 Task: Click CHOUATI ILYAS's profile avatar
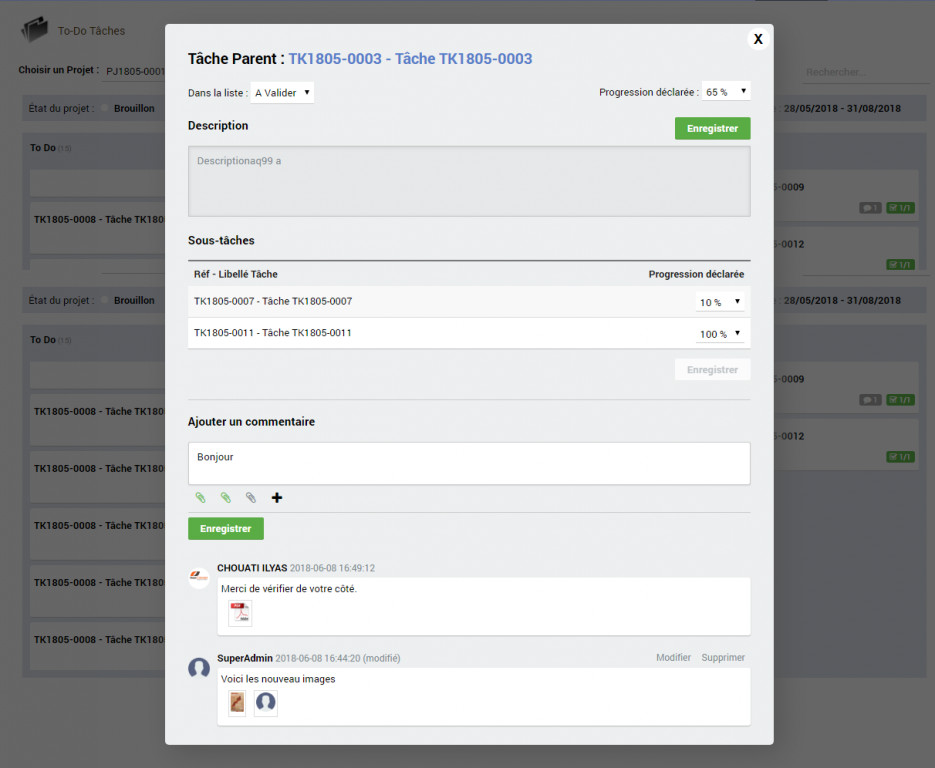tap(199, 577)
